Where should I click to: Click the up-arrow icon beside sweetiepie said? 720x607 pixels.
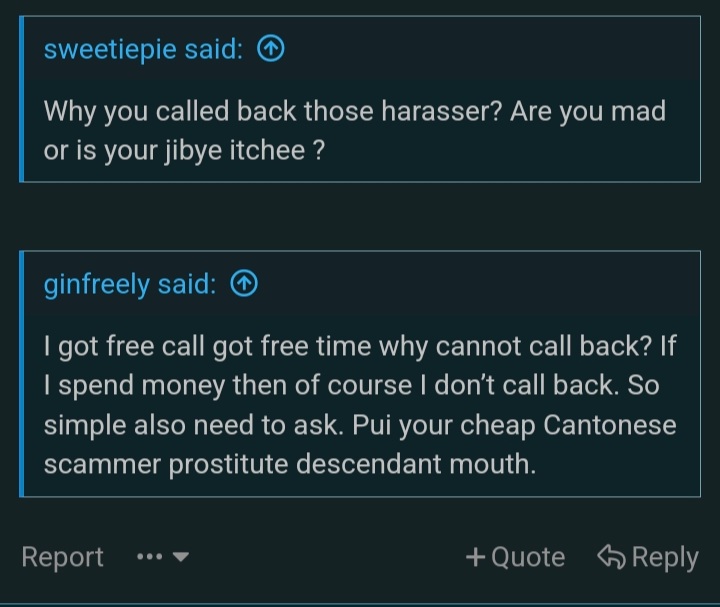271,50
